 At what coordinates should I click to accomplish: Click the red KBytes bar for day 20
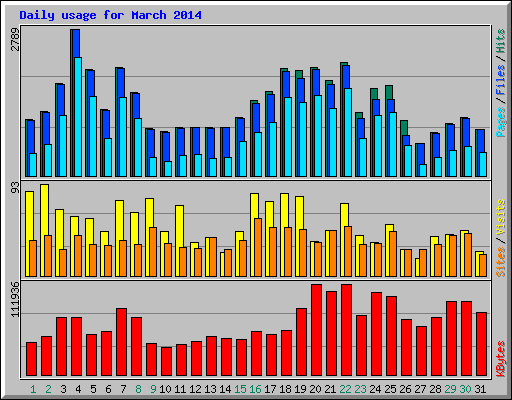pyautogui.click(x=316, y=330)
